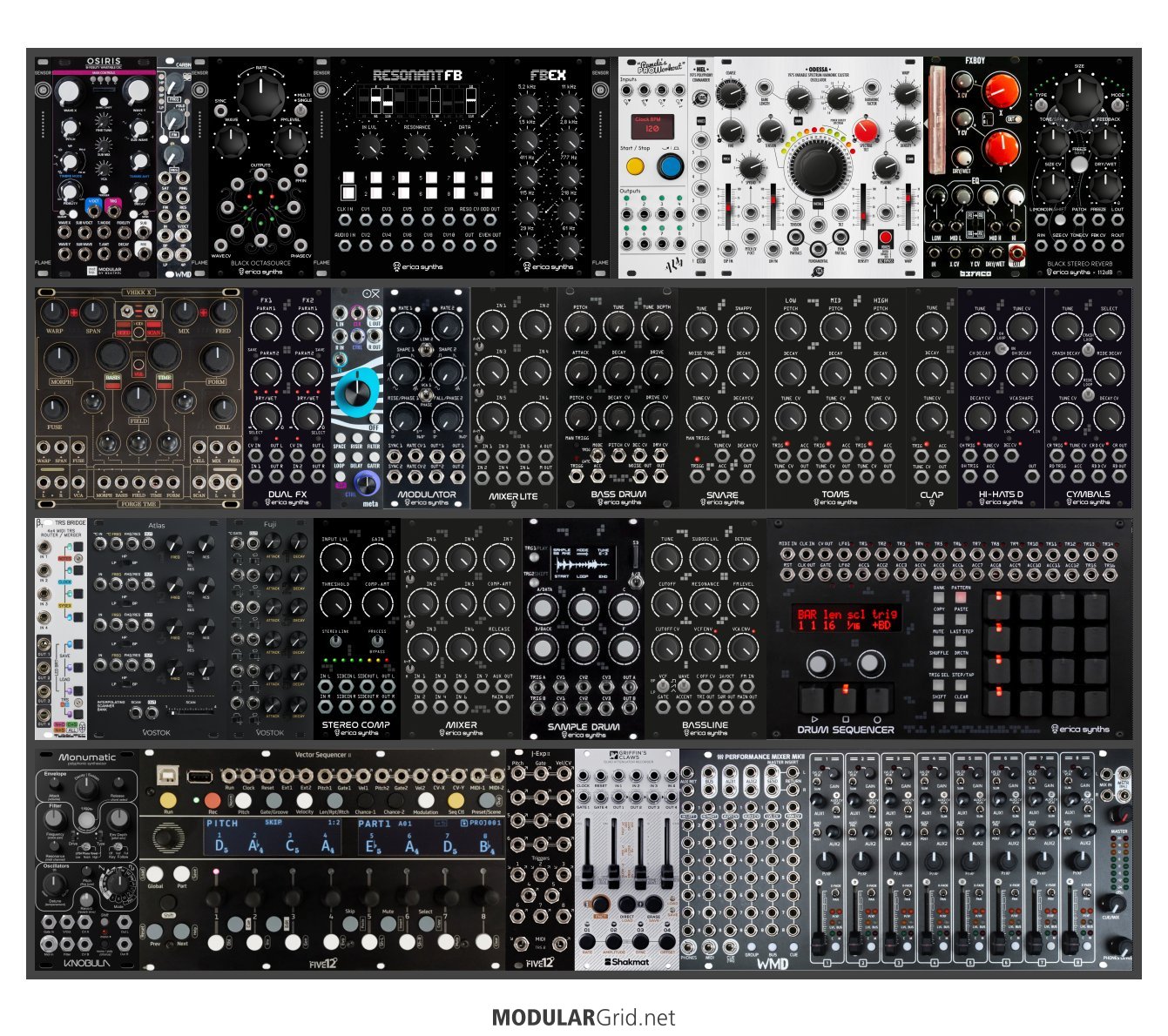Click the red Rec button on Vector Sequencer
Image resolution: width=1168 pixels, height=1036 pixels.
pos(213,798)
